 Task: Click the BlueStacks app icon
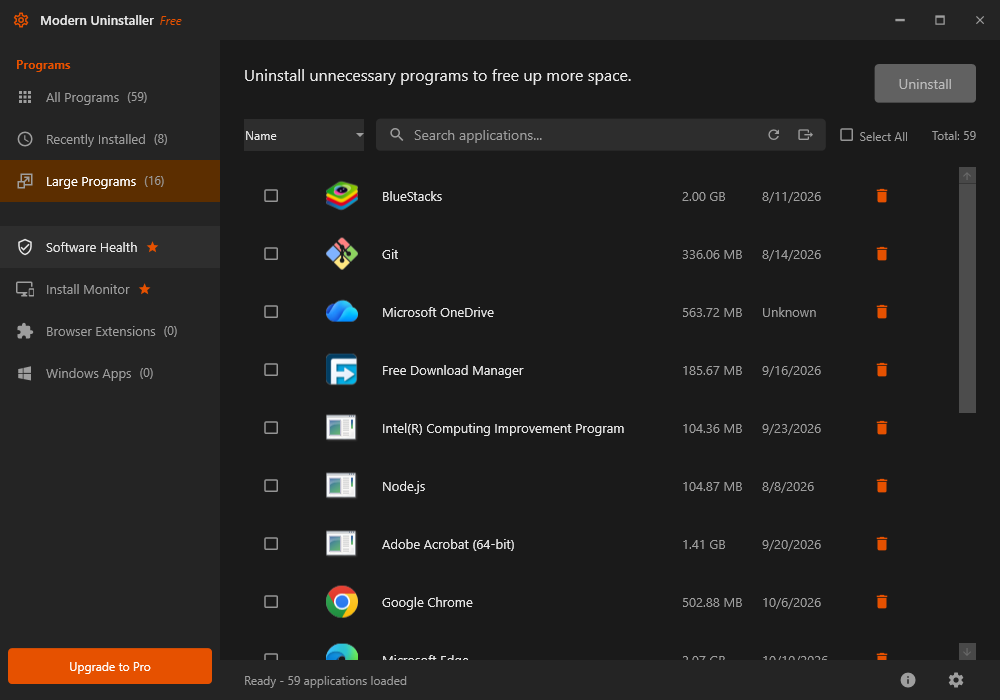[x=342, y=196]
